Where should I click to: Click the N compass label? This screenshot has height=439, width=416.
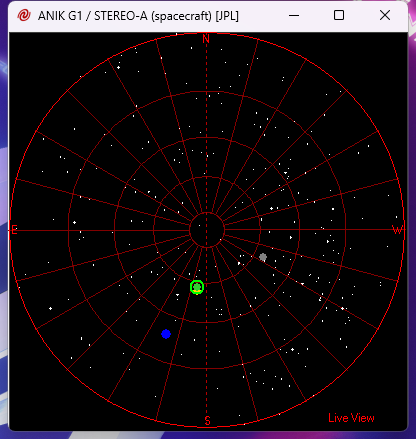[x=206, y=39]
